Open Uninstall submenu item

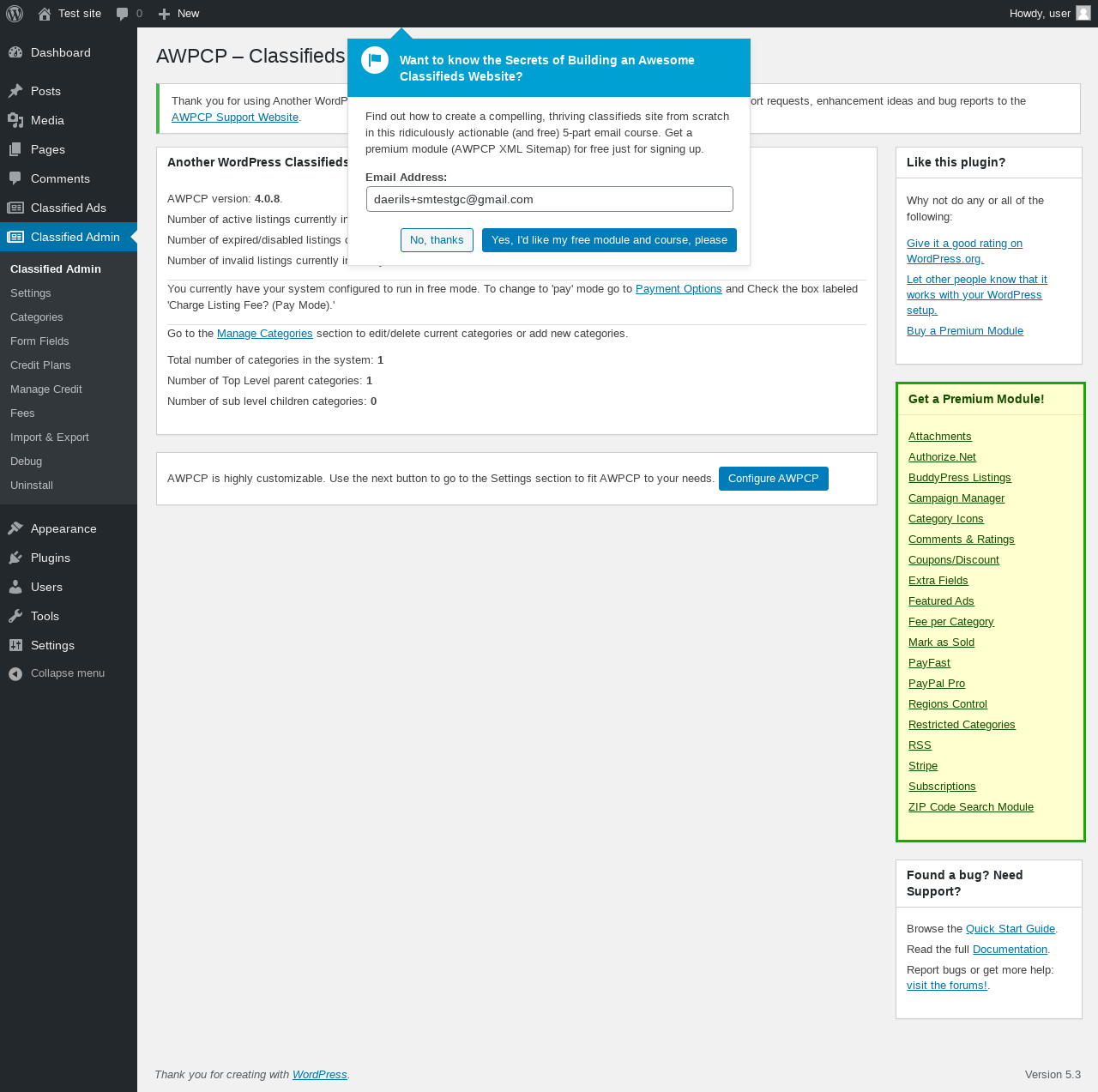pyautogui.click(x=32, y=485)
